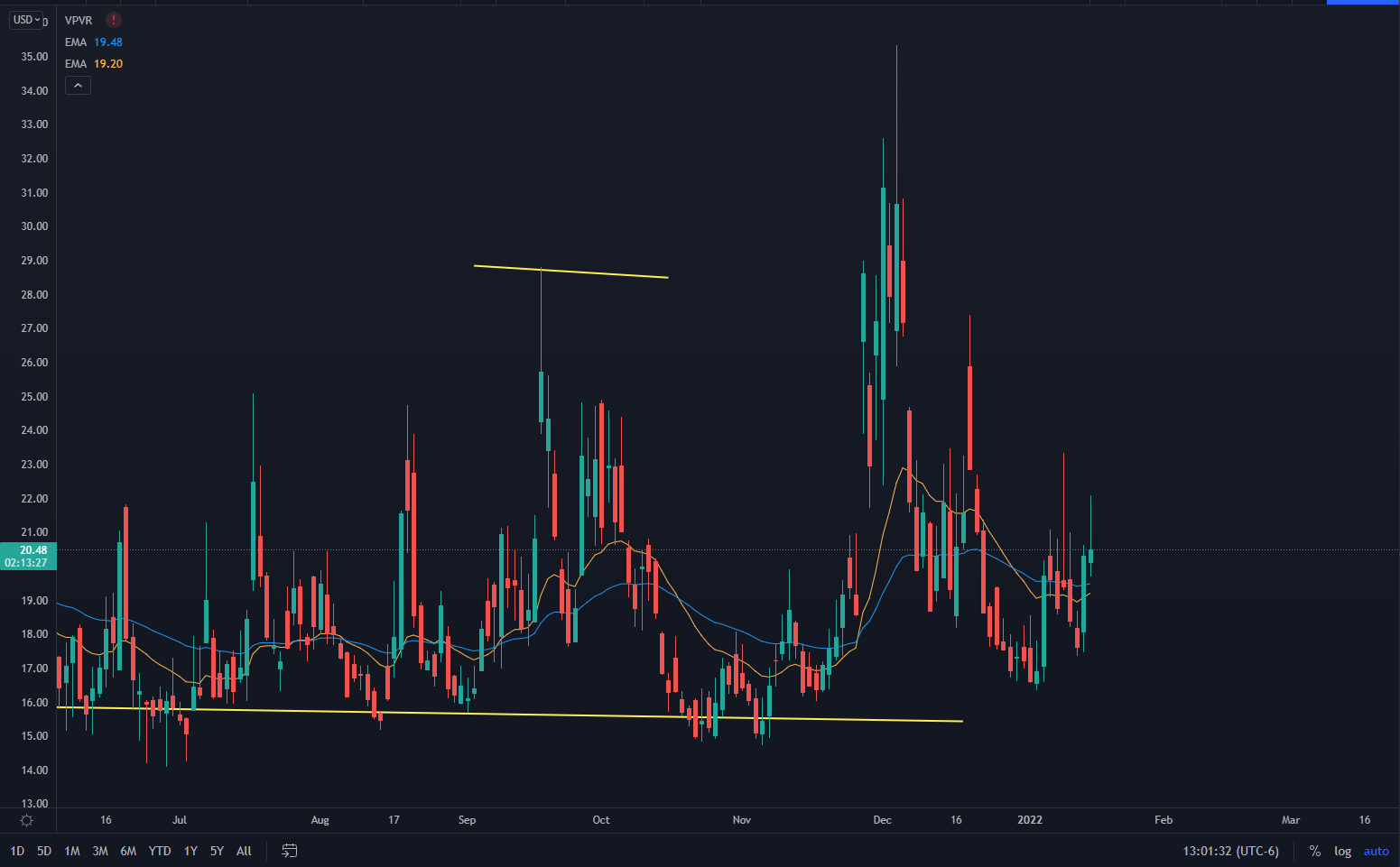Screen dimensions: 1400x867
Task: Open timezone menu at 13:01:32 (UTC-6)
Action: click(1231, 851)
